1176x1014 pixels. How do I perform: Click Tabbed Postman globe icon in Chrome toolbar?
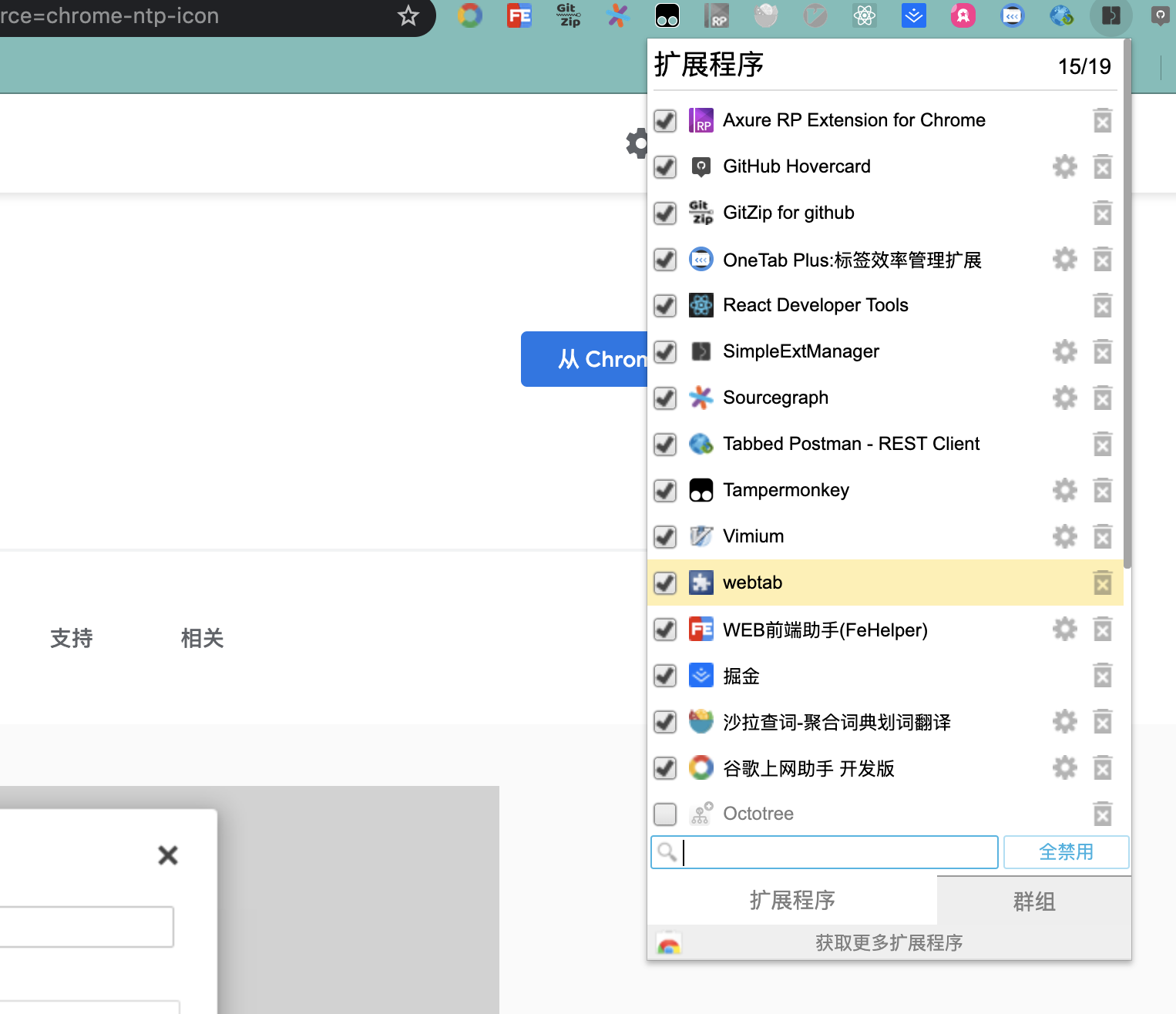(1062, 15)
